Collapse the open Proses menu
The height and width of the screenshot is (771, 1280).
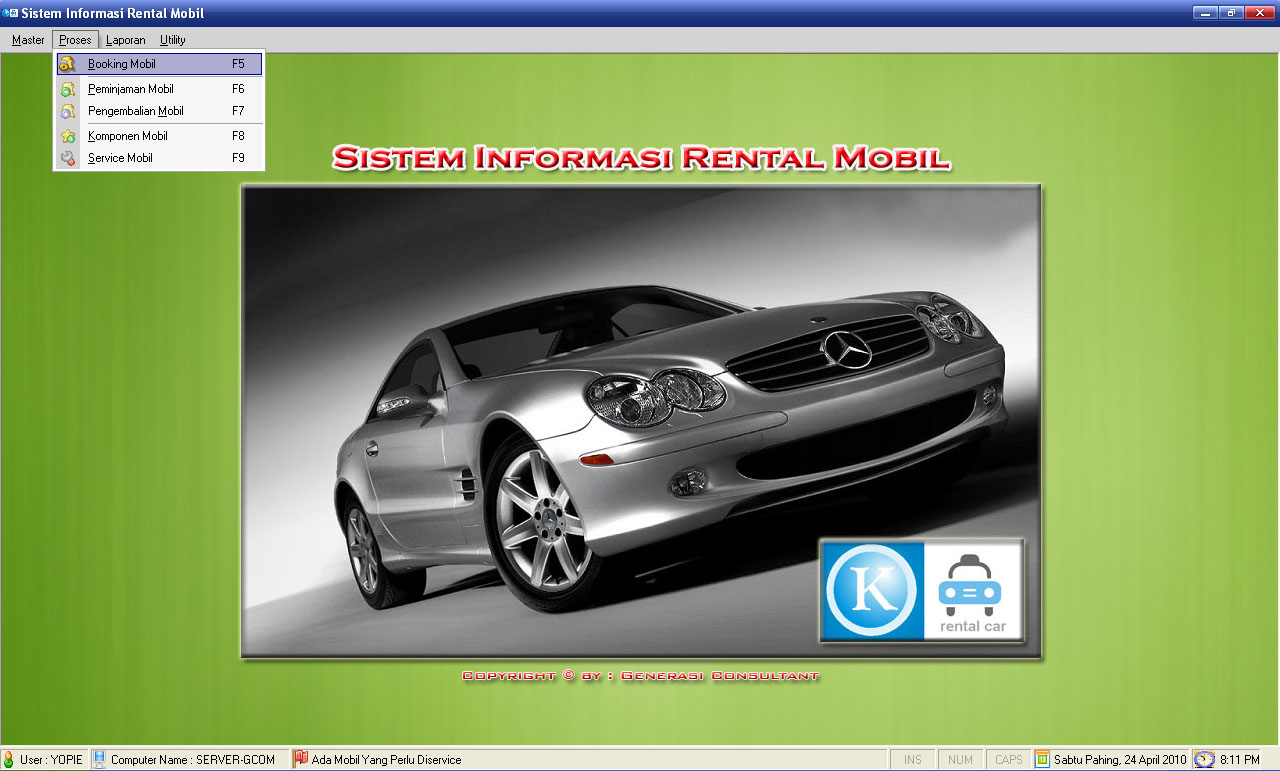pos(75,40)
